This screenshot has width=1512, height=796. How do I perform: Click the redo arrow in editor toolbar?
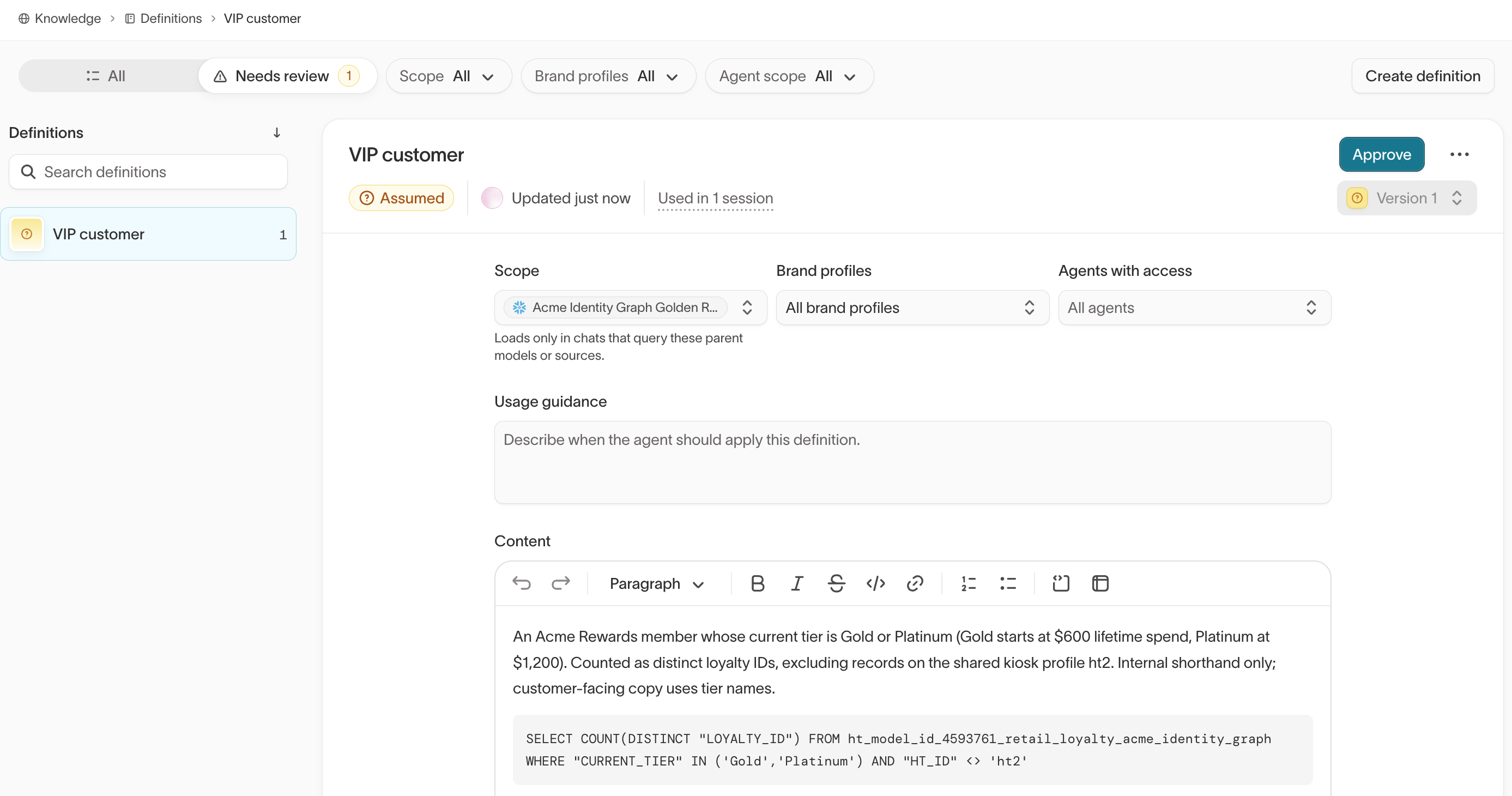(x=560, y=583)
